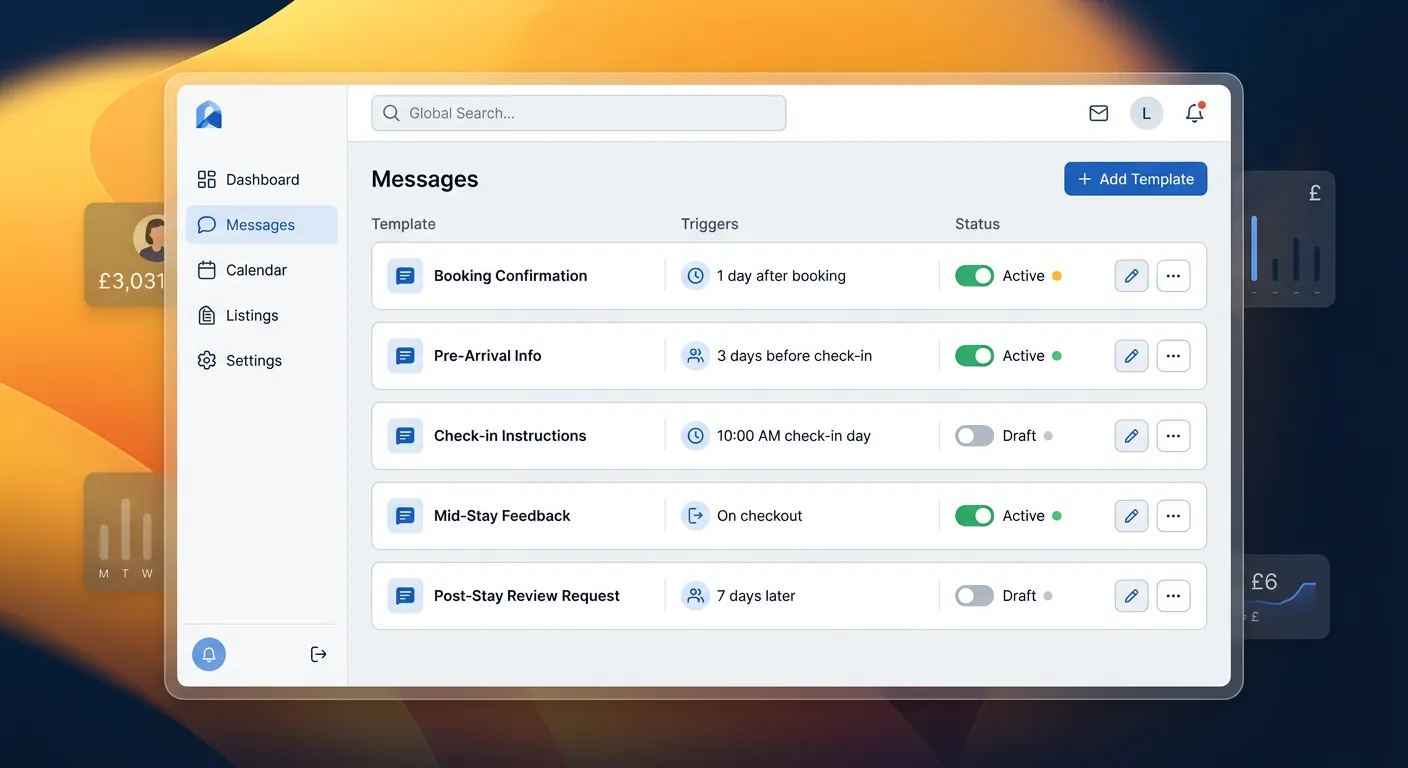Select Messages in the sidebar

click(x=262, y=225)
